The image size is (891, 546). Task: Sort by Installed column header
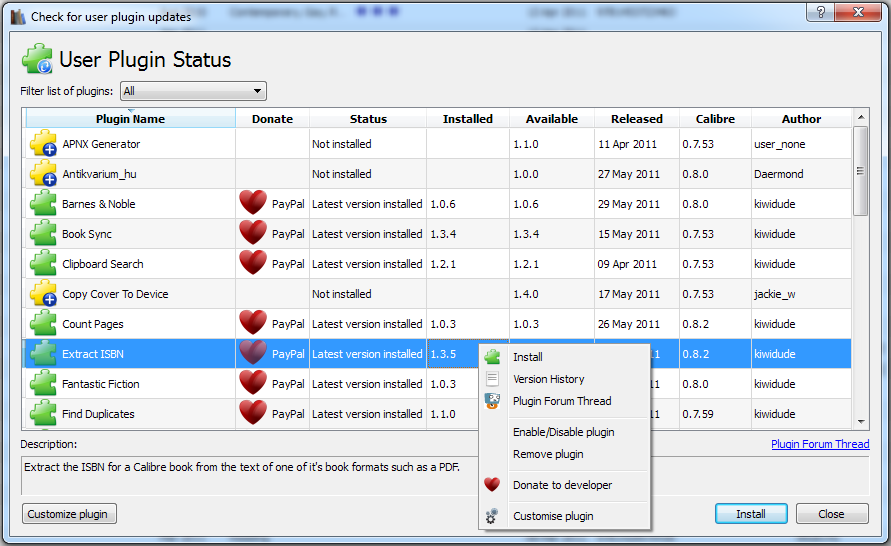(468, 119)
